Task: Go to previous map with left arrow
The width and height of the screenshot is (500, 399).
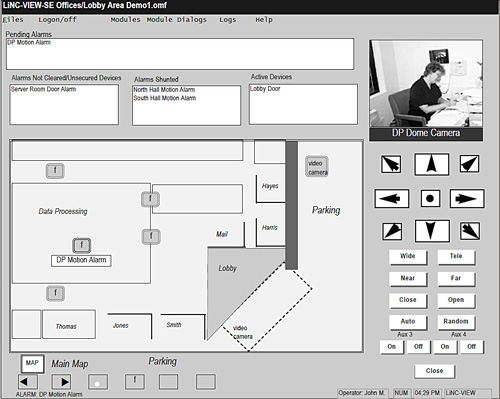Action: [28, 382]
